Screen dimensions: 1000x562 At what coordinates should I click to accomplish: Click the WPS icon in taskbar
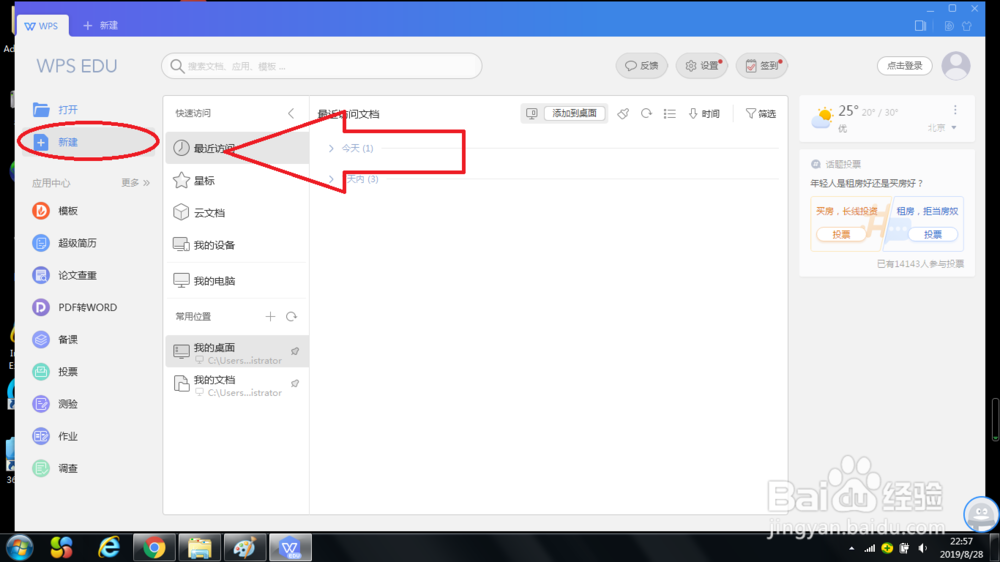290,547
